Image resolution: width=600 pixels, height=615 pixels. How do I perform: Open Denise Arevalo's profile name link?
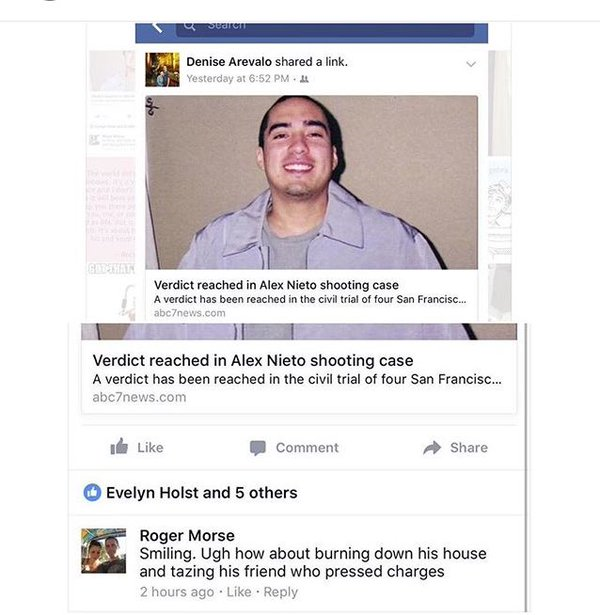(x=229, y=62)
